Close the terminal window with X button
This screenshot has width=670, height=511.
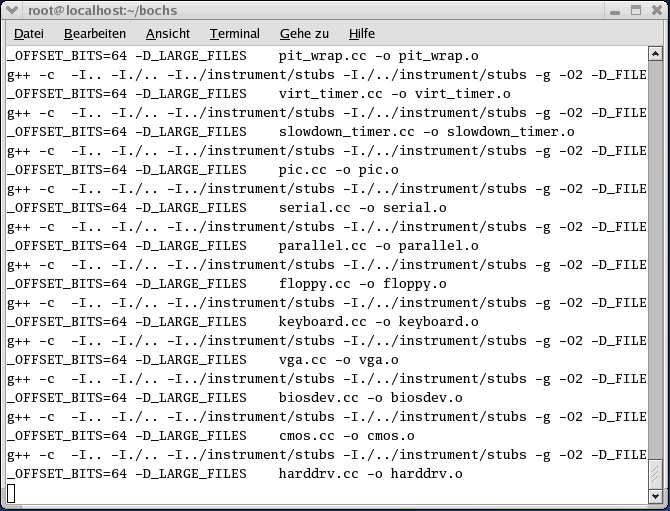(657, 10)
